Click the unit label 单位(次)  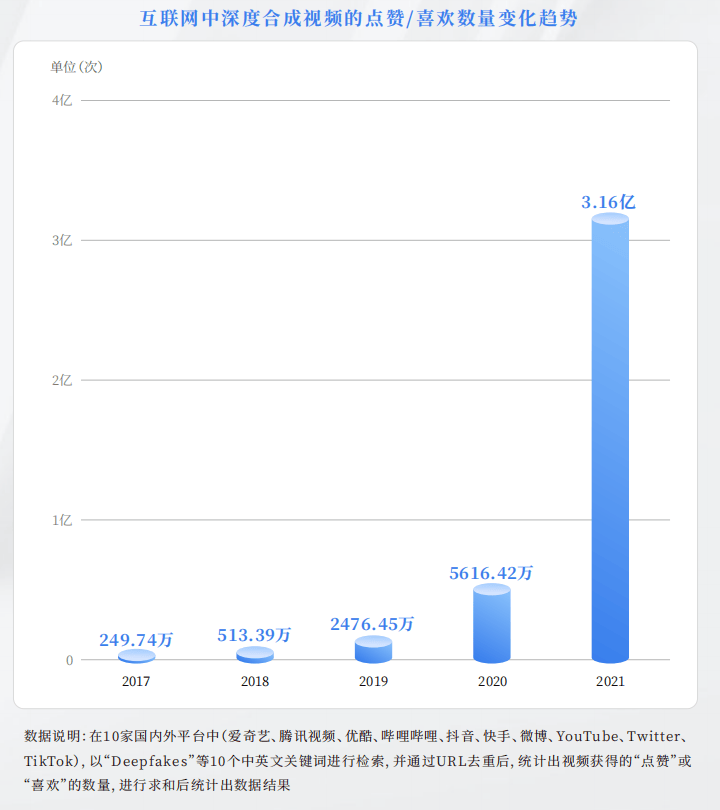tap(76, 67)
